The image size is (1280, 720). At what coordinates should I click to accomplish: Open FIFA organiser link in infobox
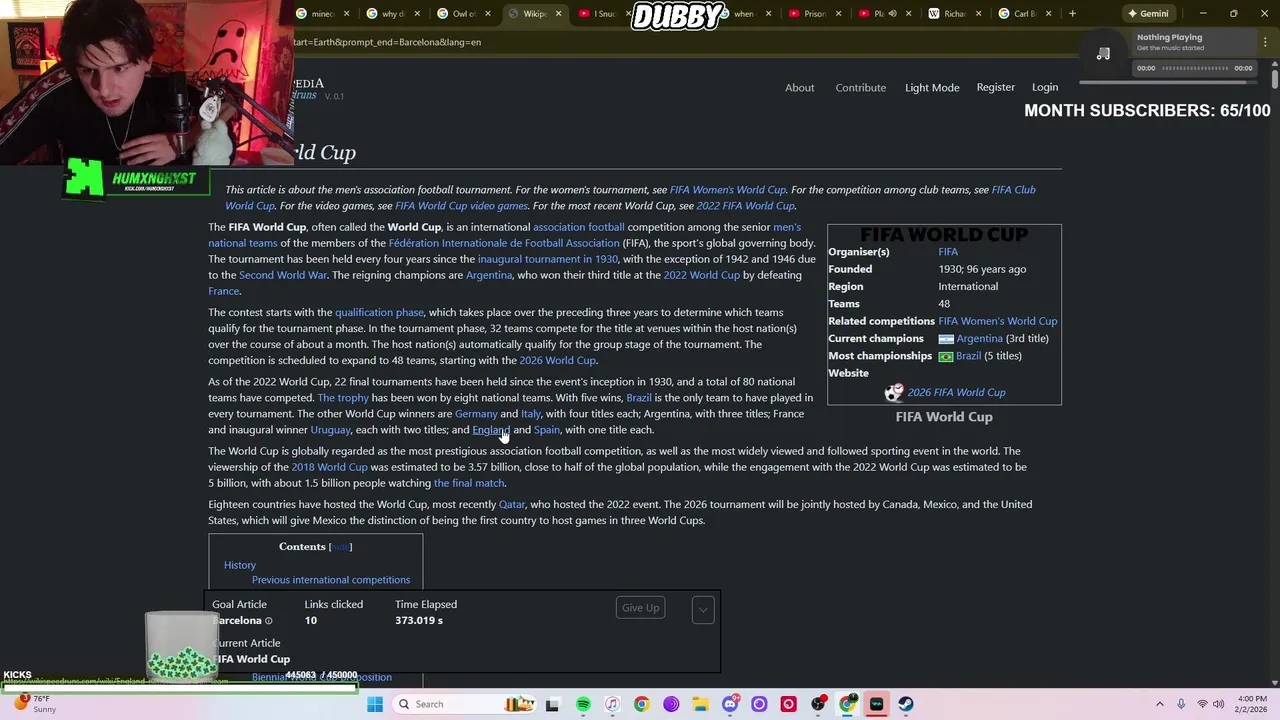click(x=948, y=252)
